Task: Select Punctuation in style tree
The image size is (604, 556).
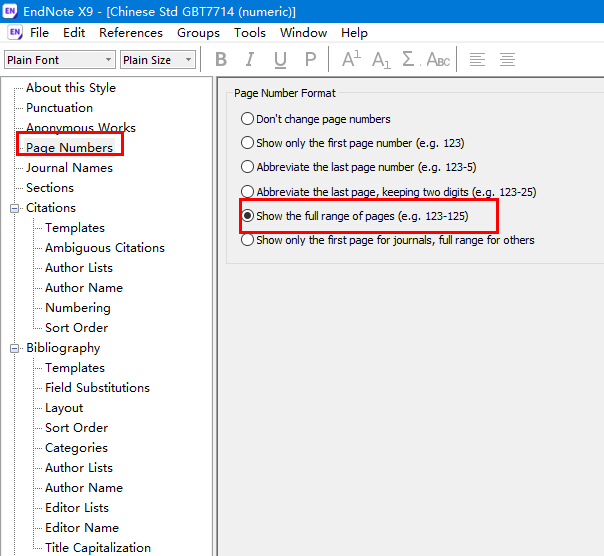Action: pyautogui.click(x=59, y=108)
